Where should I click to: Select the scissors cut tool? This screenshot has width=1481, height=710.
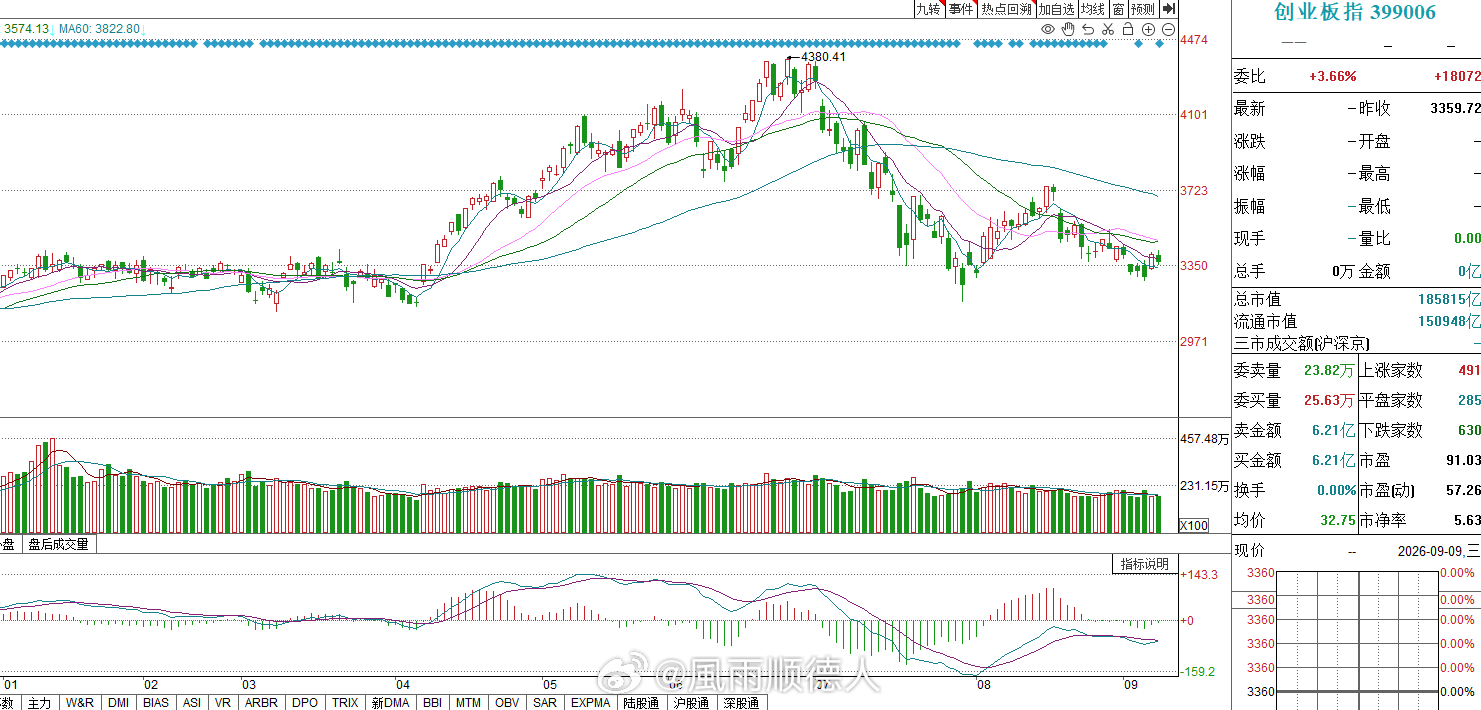click(1108, 29)
